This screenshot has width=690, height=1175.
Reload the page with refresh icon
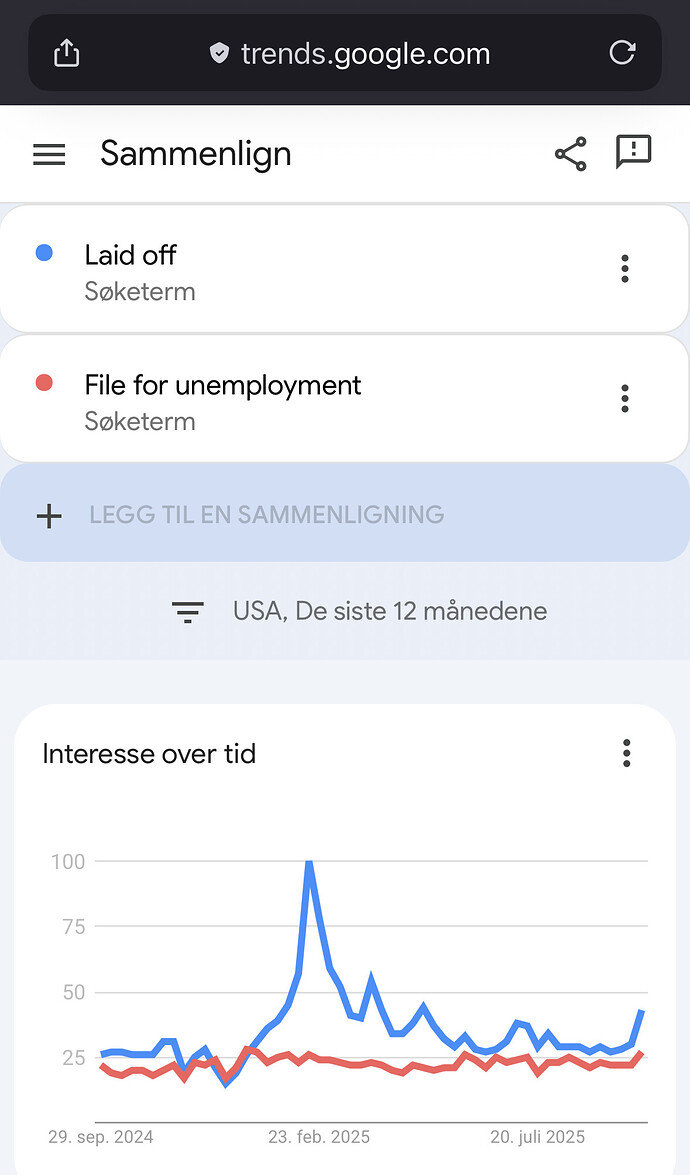[x=622, y=53]
